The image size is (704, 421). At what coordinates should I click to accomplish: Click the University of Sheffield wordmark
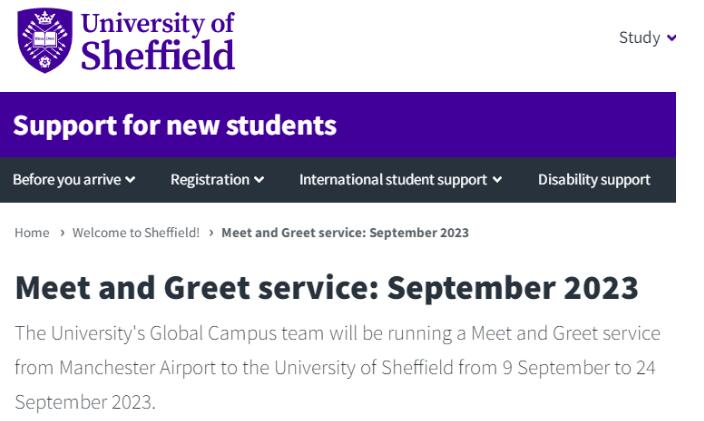point(158,41)
